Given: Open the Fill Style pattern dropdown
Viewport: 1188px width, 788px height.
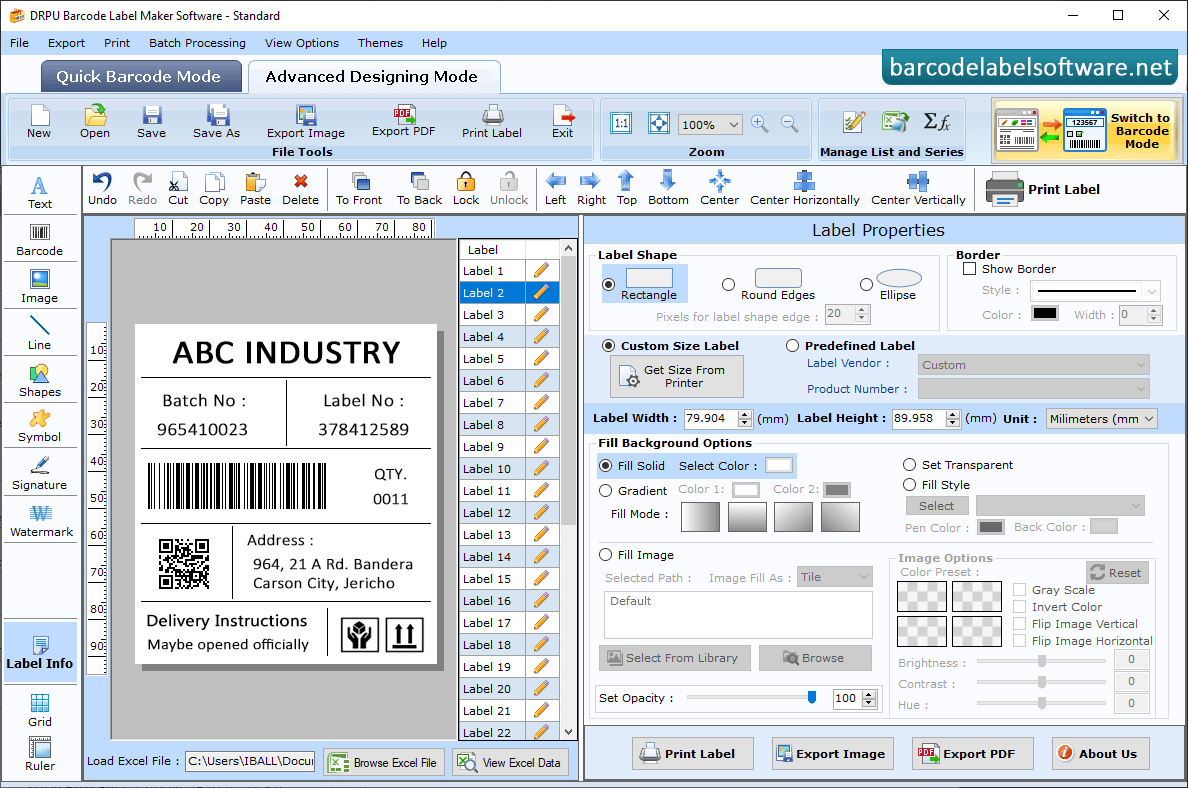Looking at the screenshot, I should click(1060, 505).
